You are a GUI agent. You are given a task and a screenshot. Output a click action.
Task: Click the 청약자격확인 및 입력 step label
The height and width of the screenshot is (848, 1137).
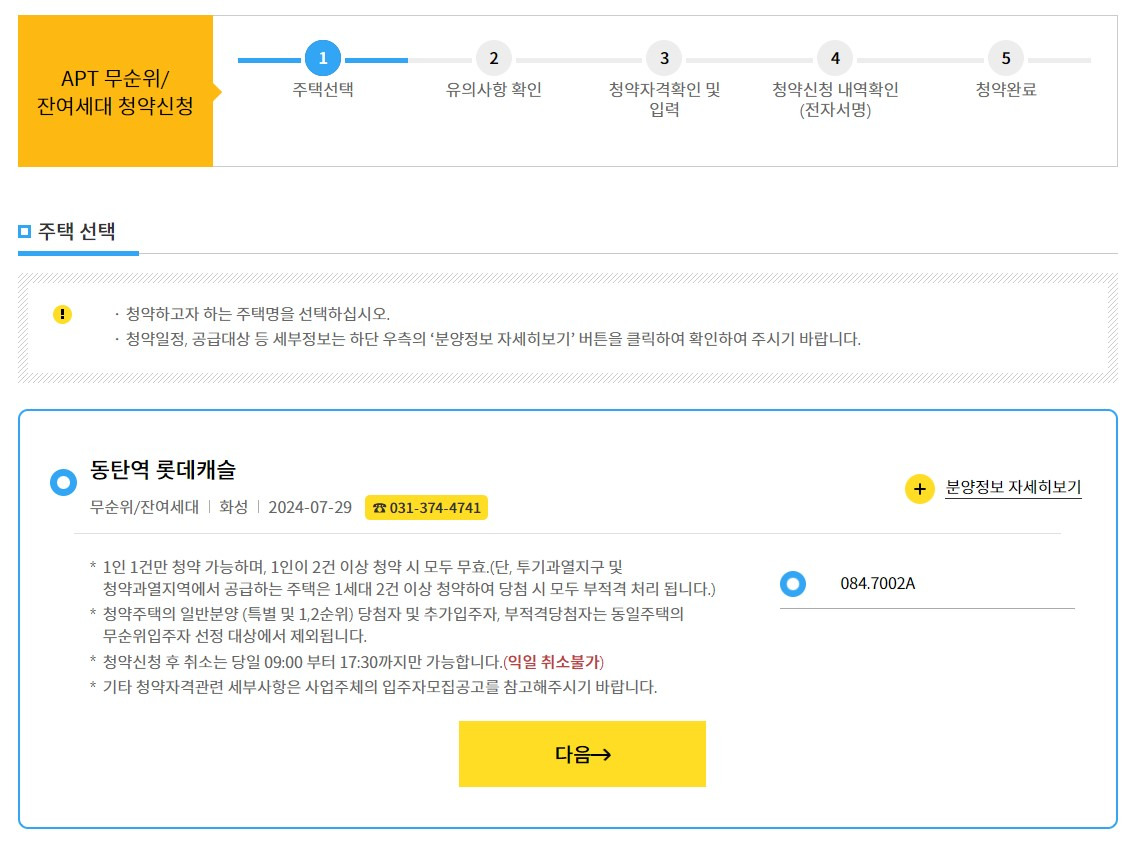coord(664,99)
